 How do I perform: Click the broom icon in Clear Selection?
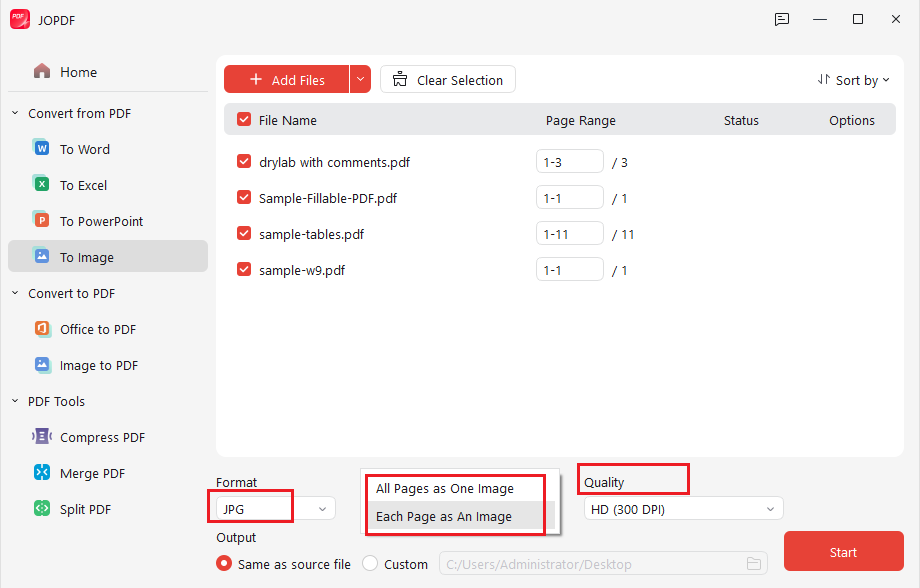point(400,79)
